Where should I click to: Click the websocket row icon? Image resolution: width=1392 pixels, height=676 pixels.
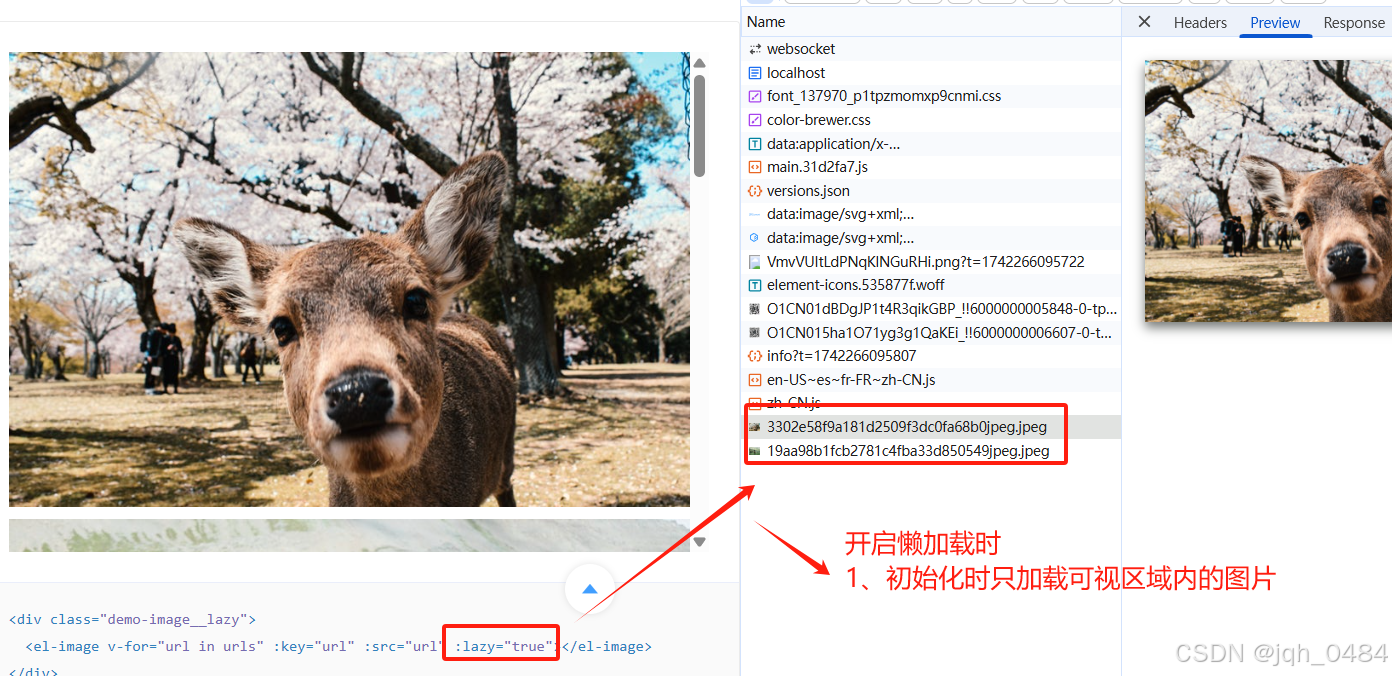tap(755, 49)
